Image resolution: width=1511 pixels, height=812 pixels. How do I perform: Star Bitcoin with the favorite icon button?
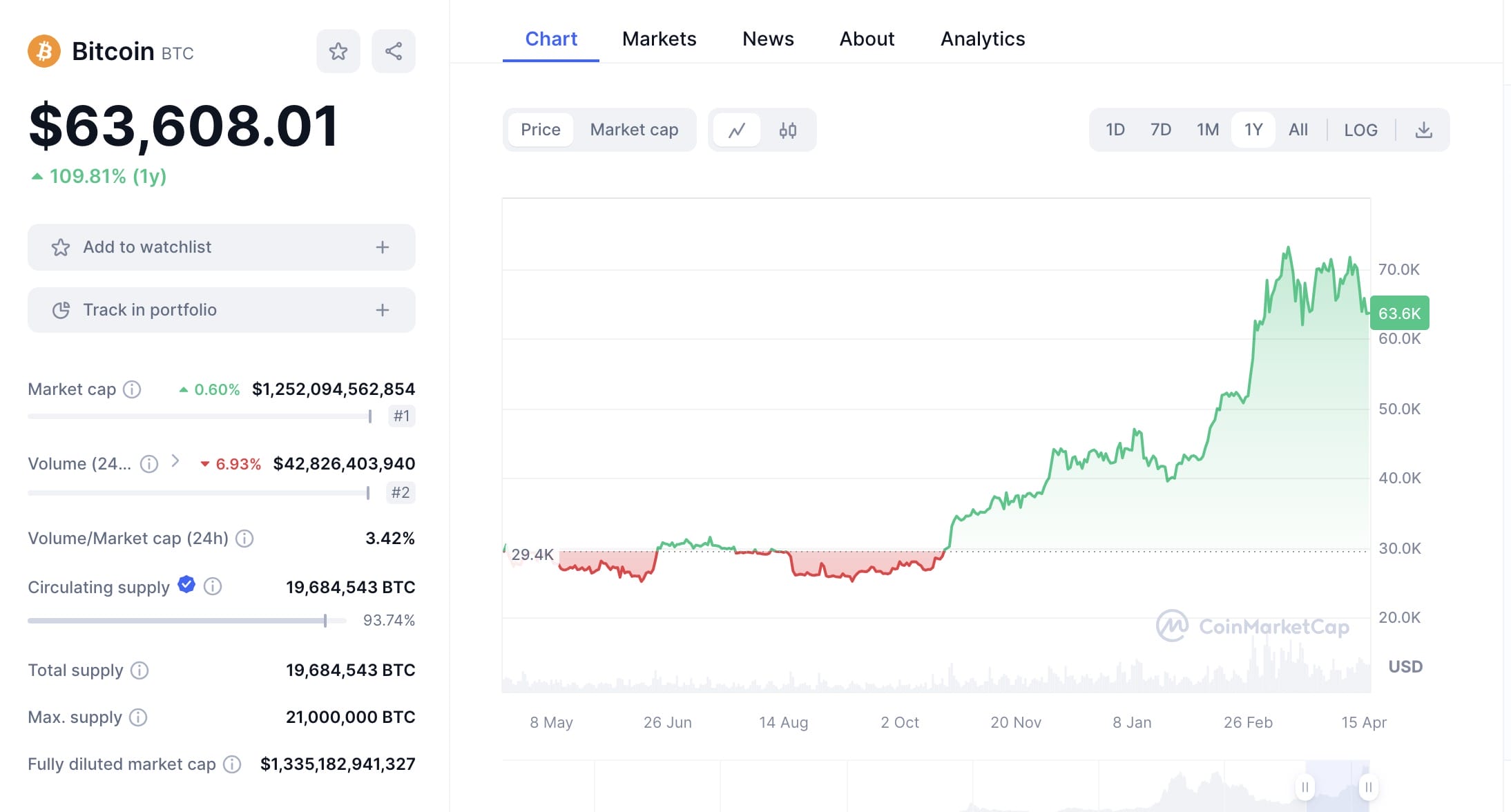point(338,51)
